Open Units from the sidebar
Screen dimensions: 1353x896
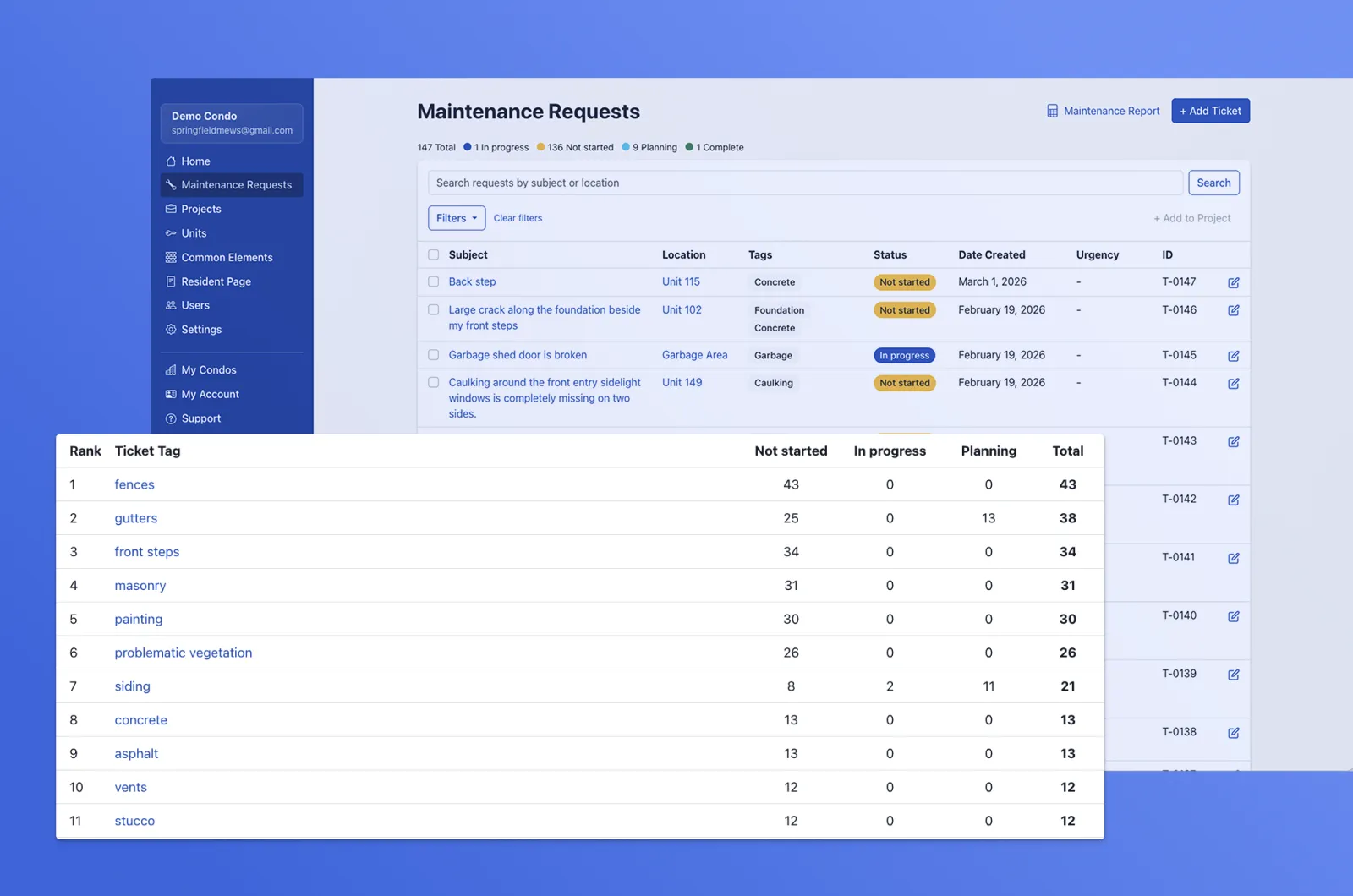tap(194, 233)
